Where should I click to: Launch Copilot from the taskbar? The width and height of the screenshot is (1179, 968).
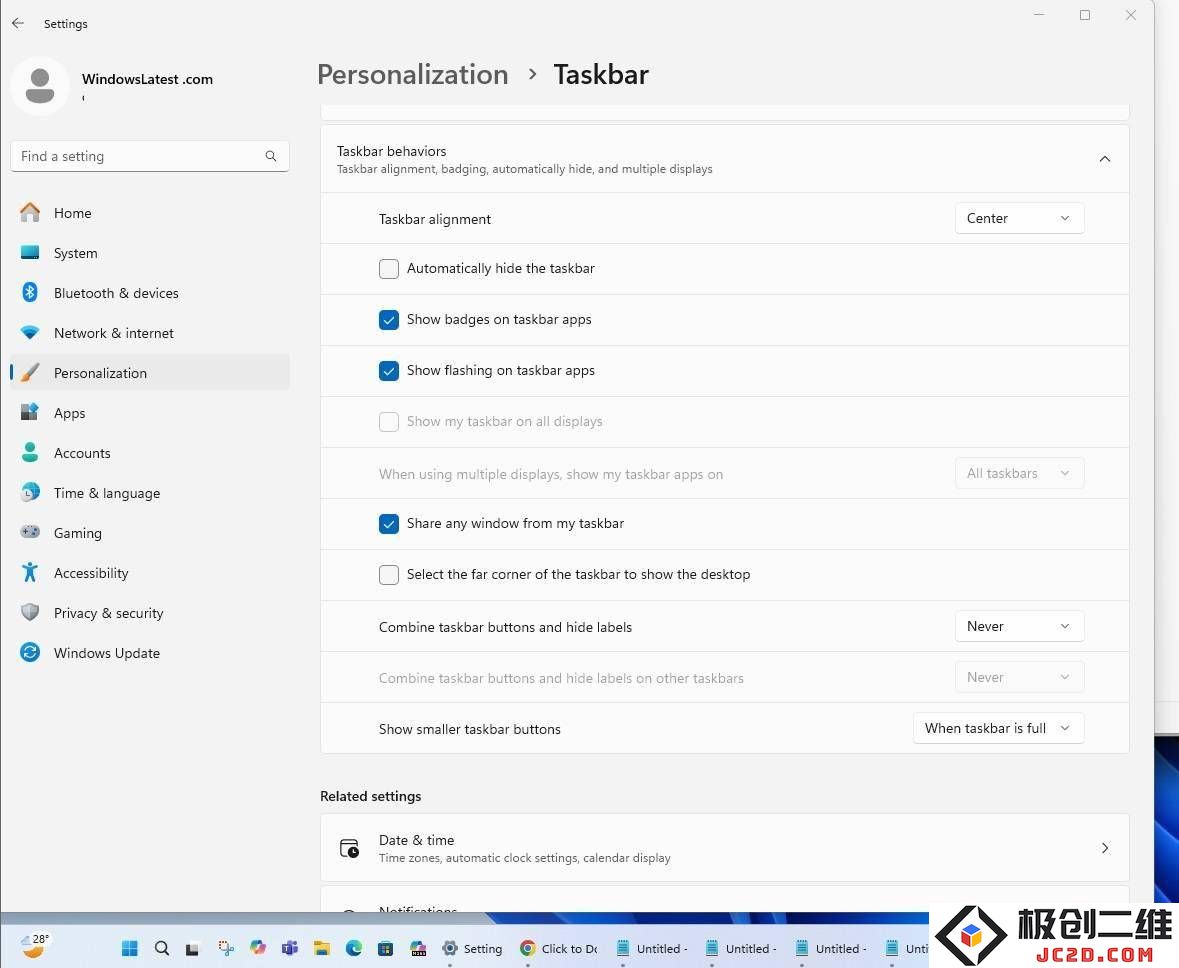(258, 948)
